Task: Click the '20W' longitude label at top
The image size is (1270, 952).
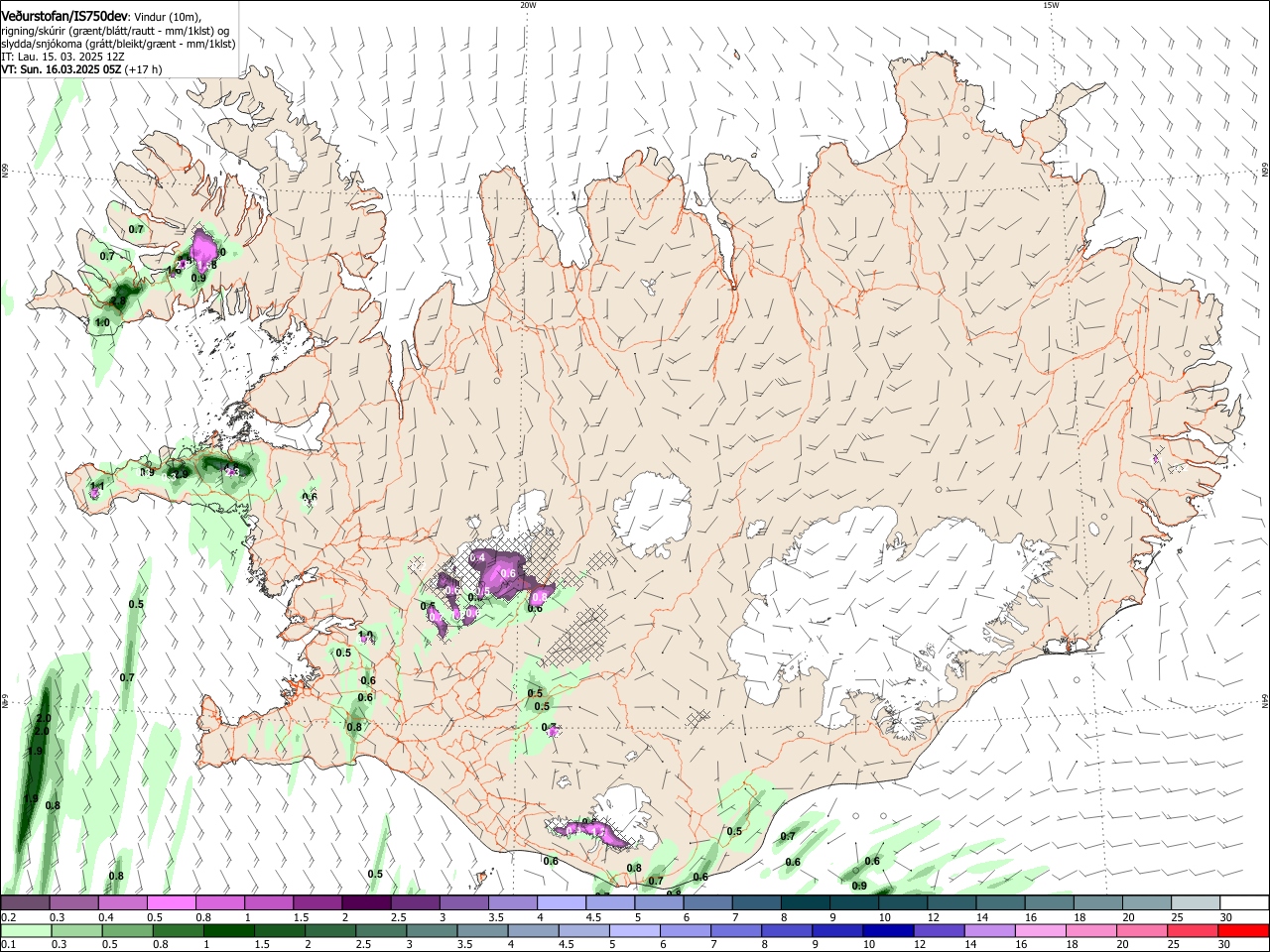Action: point(528,5)
